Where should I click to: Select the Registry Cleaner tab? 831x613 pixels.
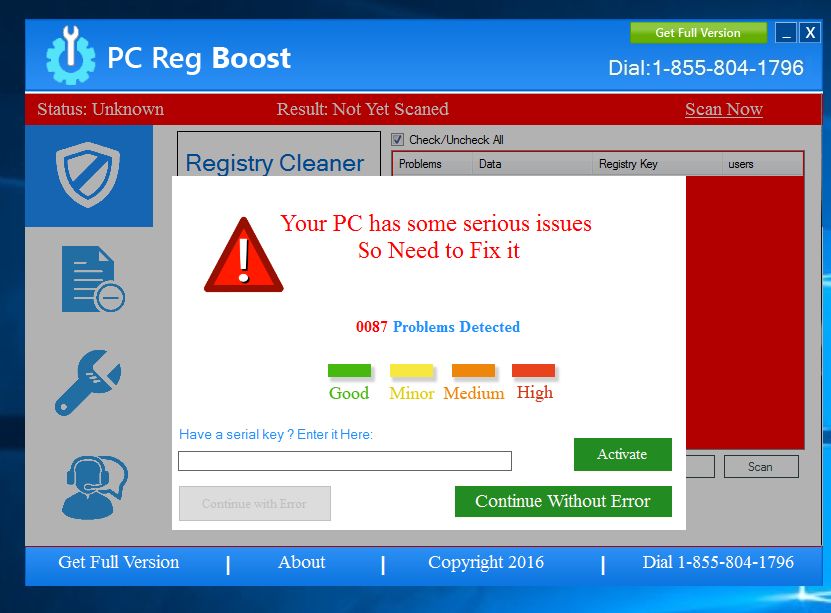[278, 154]
